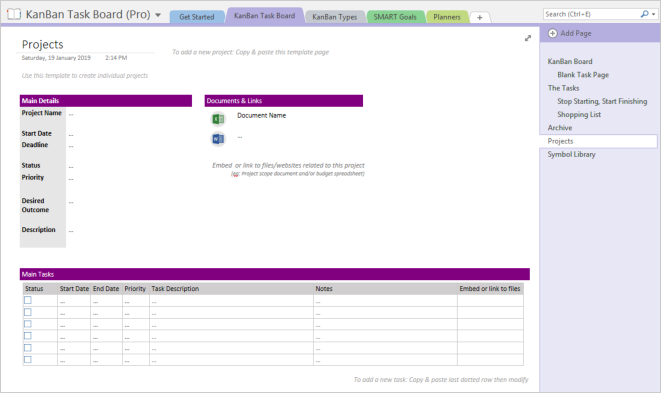Click the Main Details header bar
This screenshot has height=393, width=661.
(106, 101)
